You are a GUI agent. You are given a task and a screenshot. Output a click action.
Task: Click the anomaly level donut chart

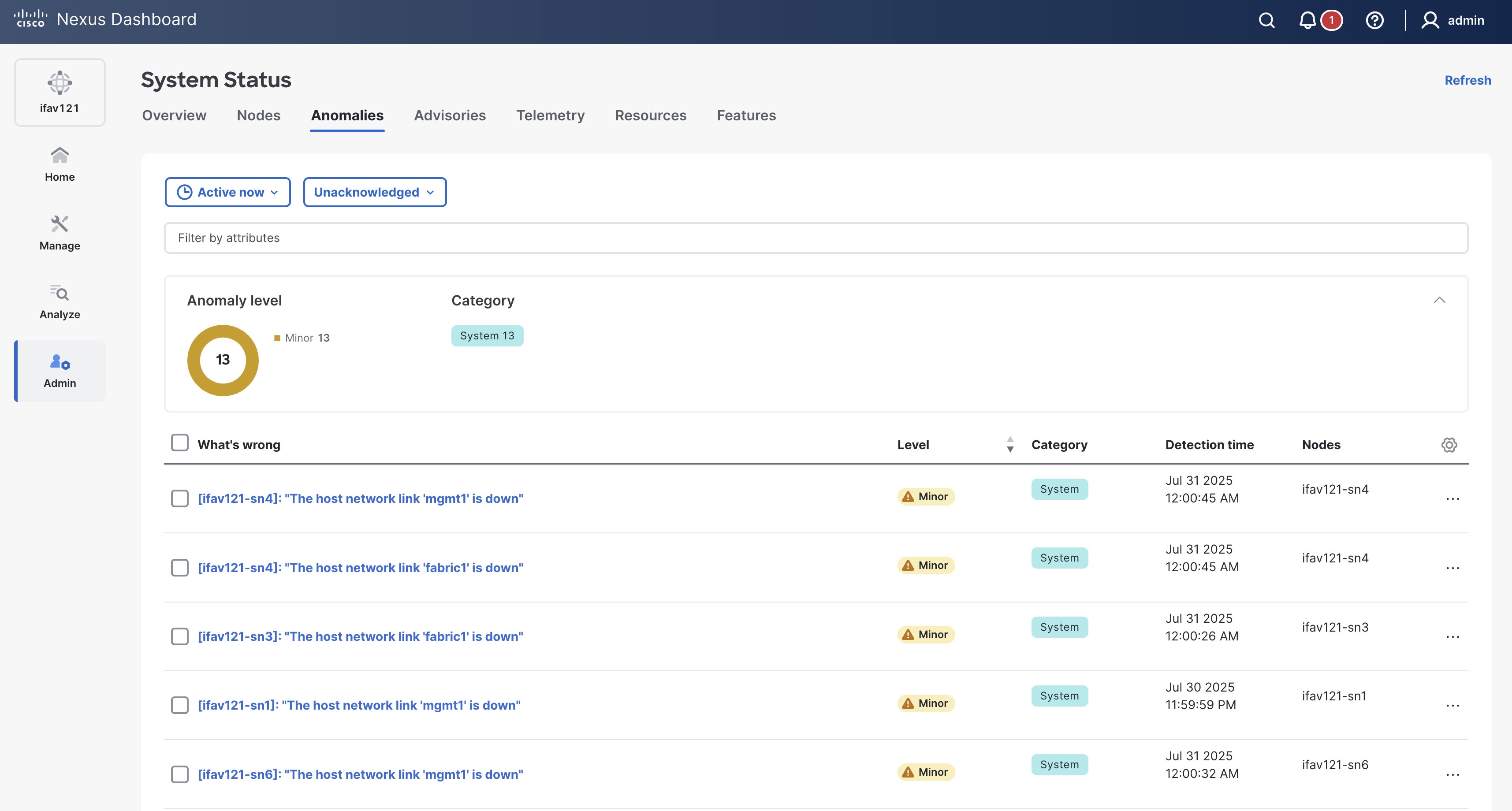click(223, 360)
